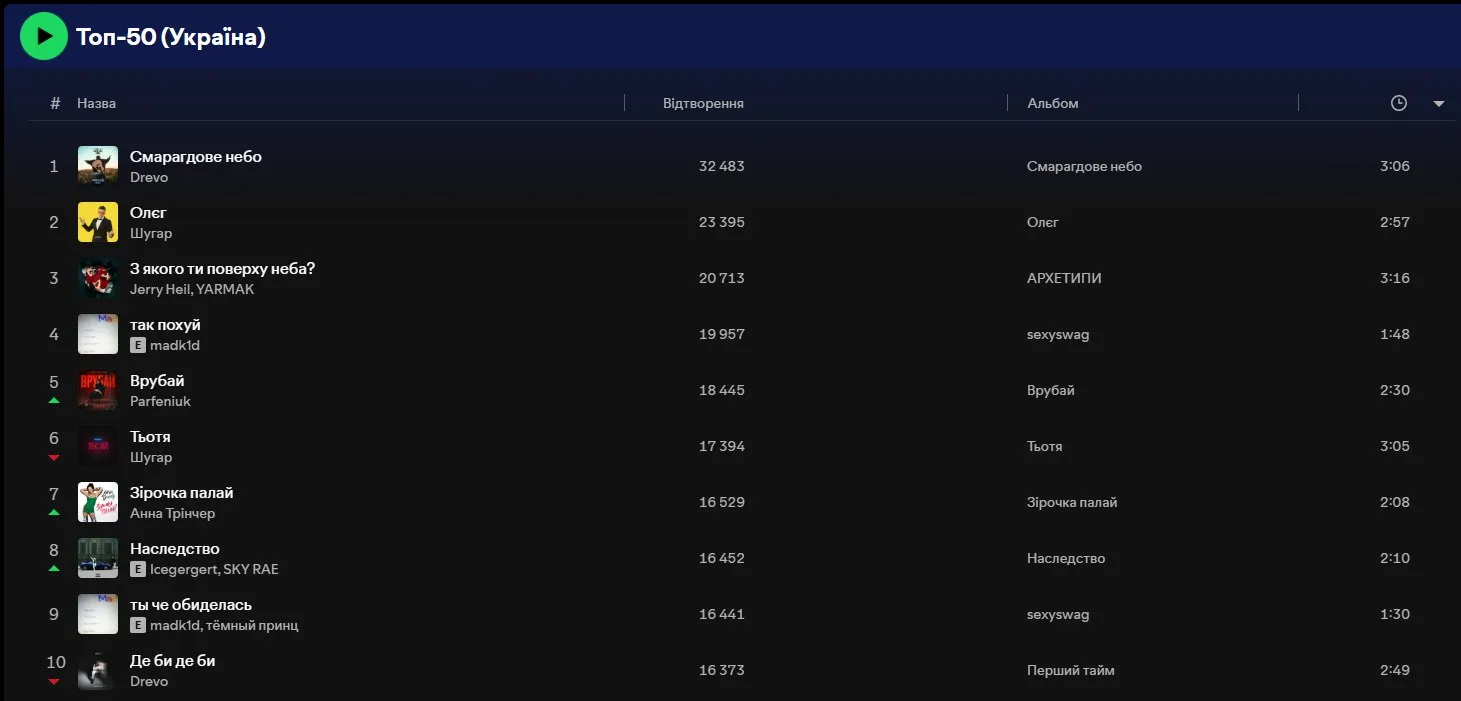Sort by the Назва column header
Viewport: 1461px width, 701px height.
(x=96, y=103)
